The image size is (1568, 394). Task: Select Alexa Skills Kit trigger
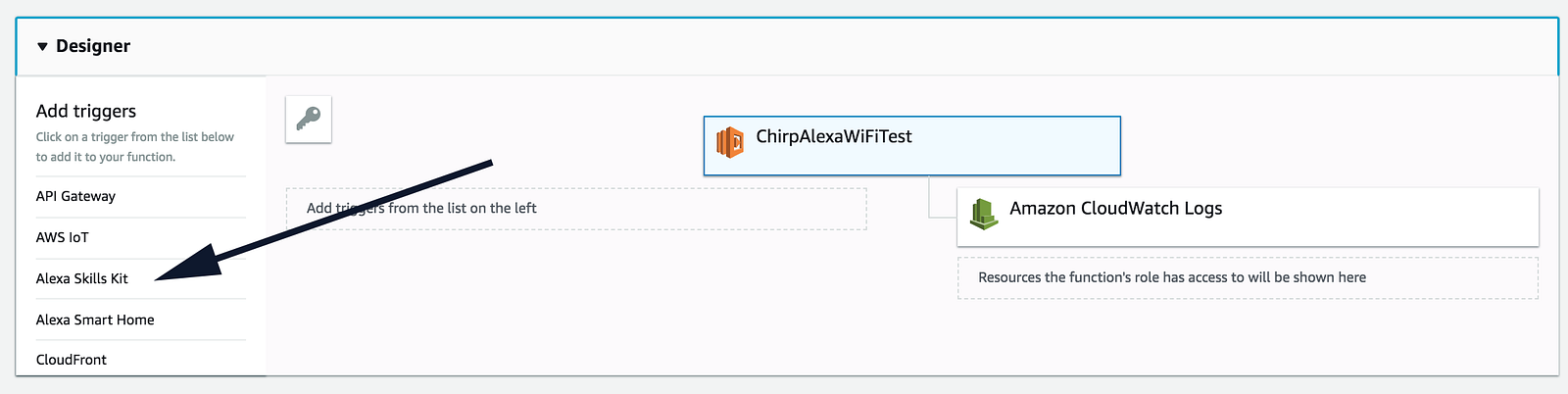point(82,278)
